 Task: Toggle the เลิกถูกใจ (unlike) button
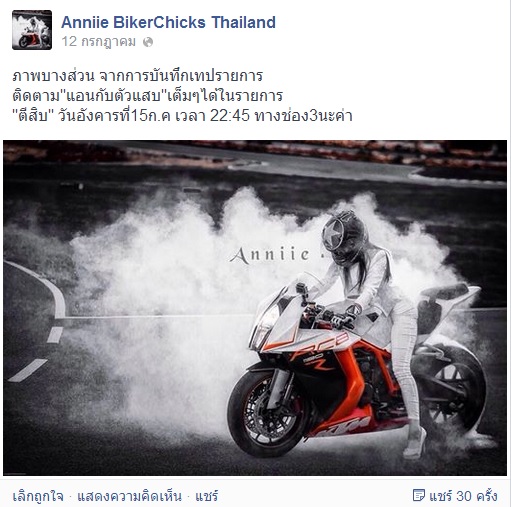click(38, 496)
